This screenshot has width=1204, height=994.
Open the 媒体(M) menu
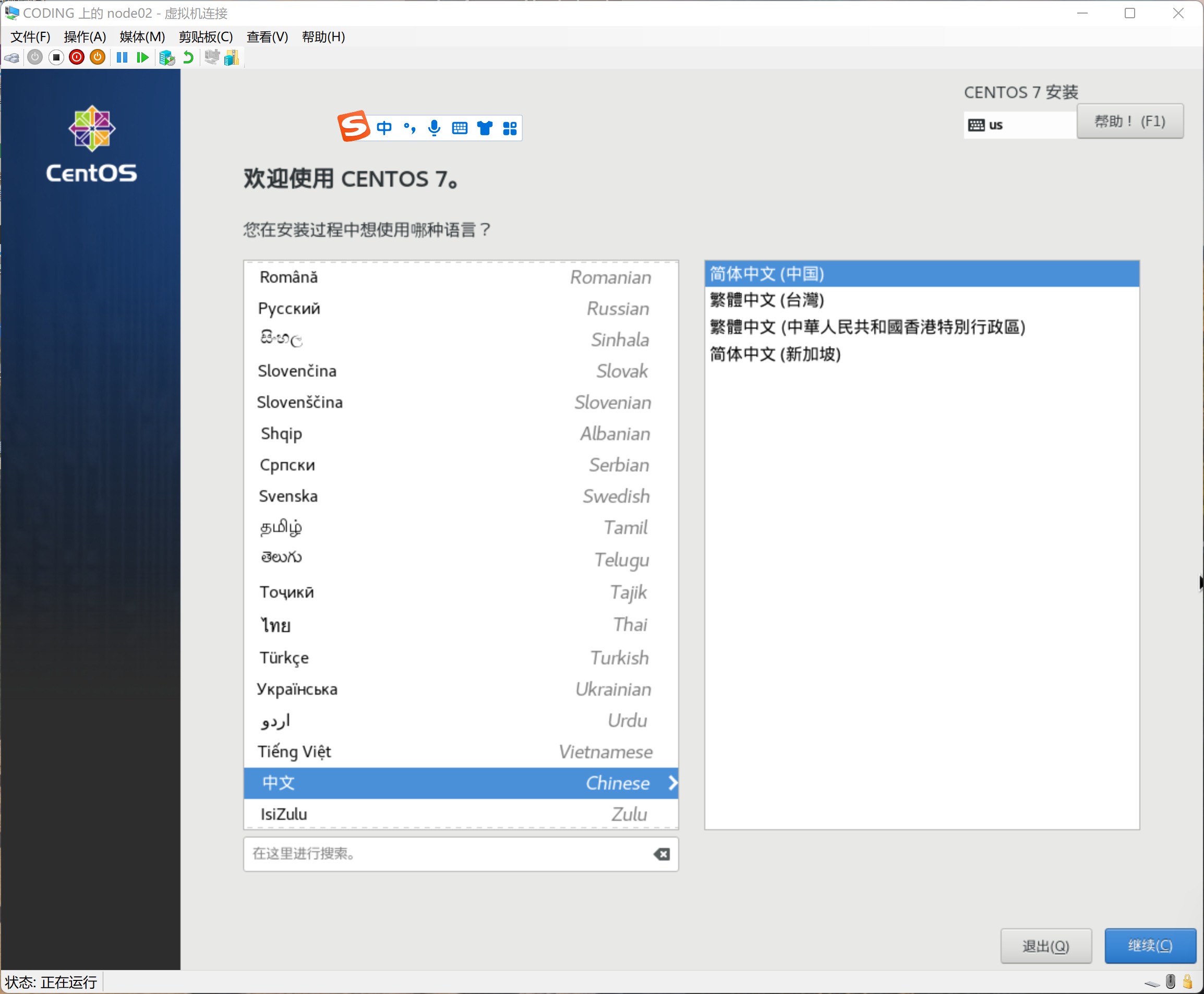142,37
